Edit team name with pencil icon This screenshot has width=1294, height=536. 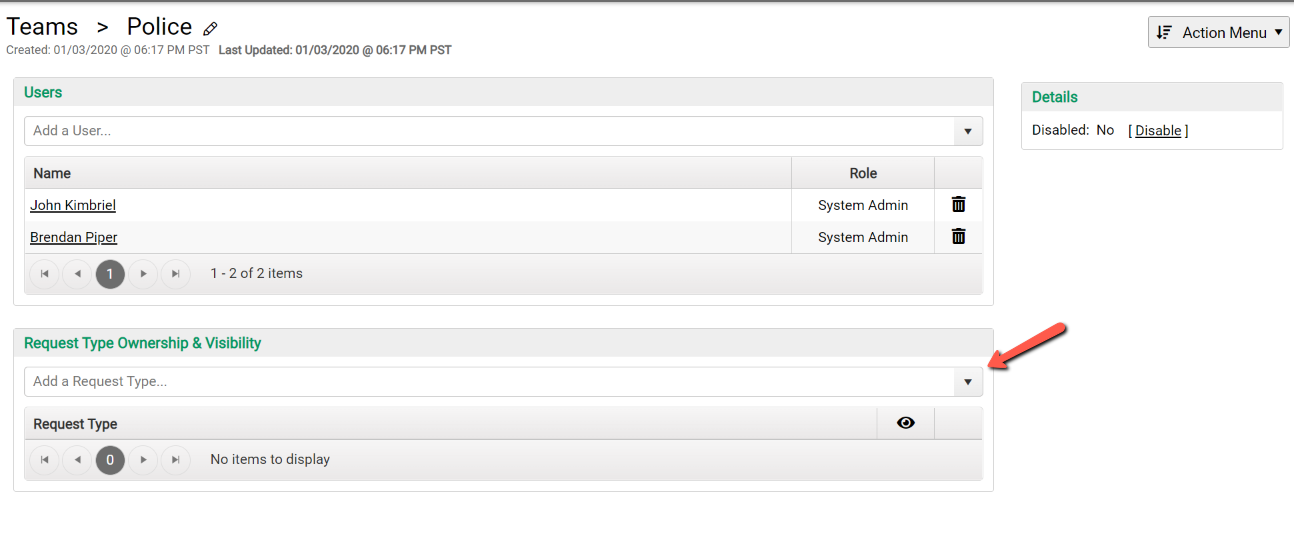pyautogui.click(x=210, y=29)
